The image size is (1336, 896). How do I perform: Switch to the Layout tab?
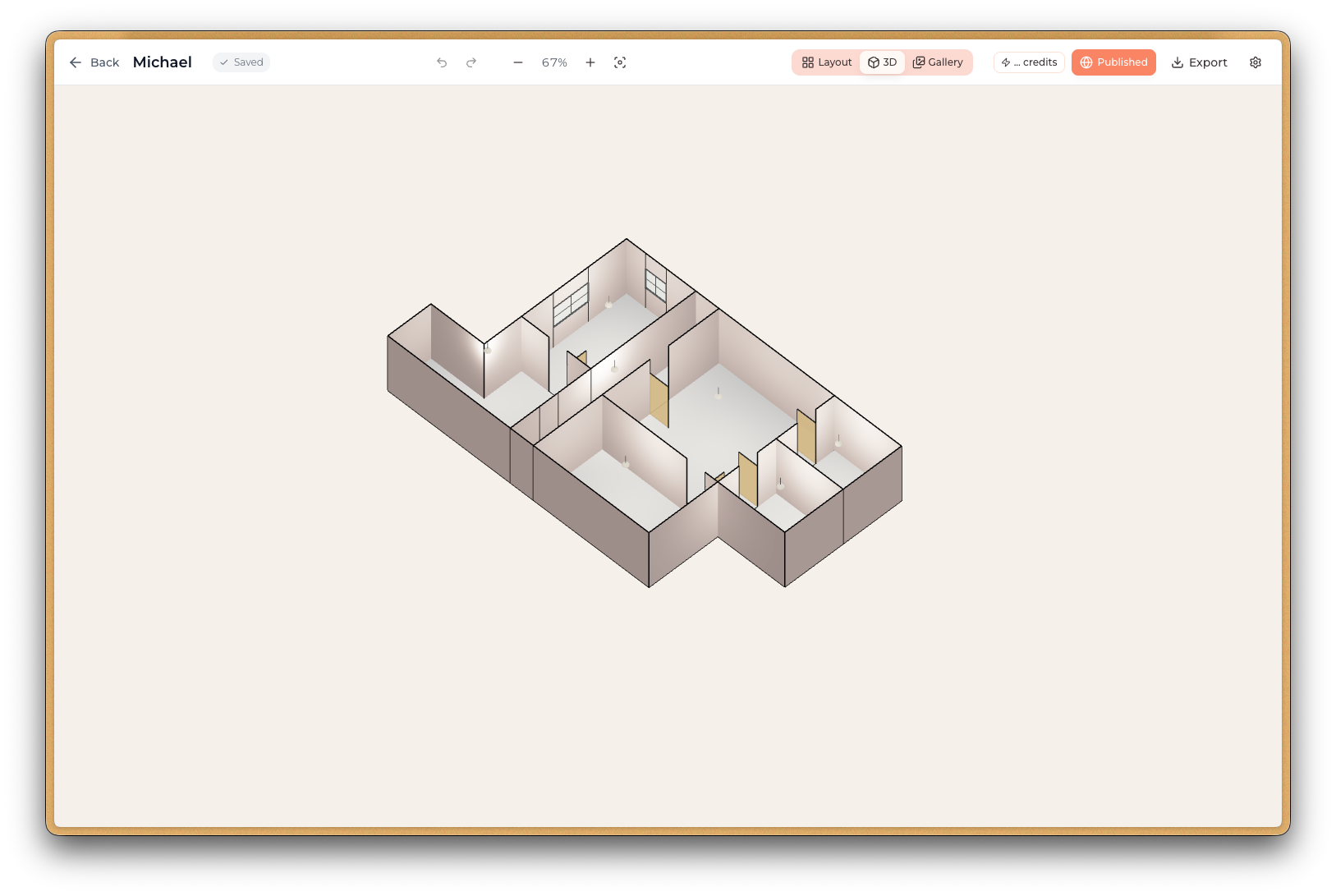pyautogui.click(x=825, y=62)
